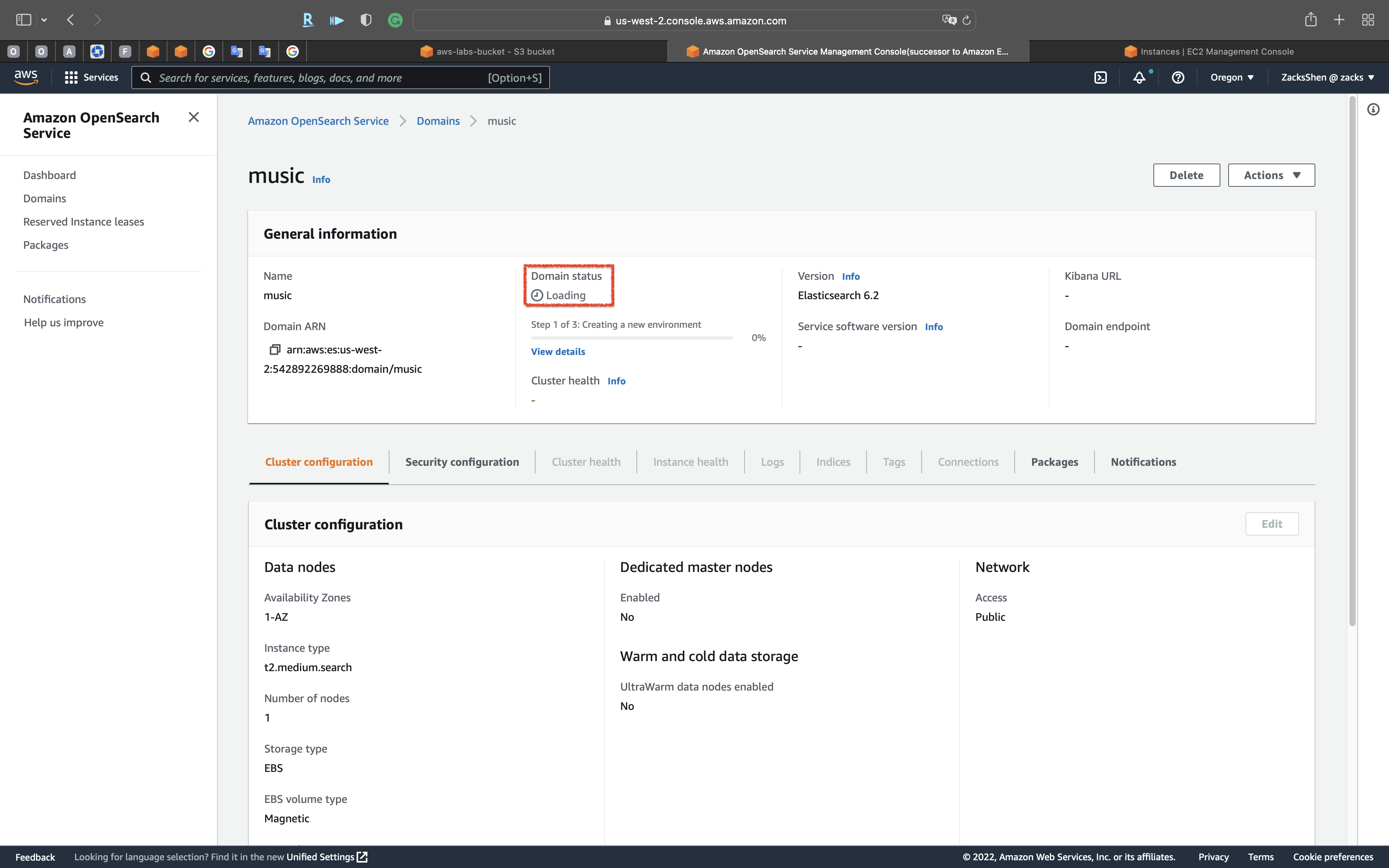Click the AWS logo home icon
The image size is (1389, 868).
pos(26,77)
